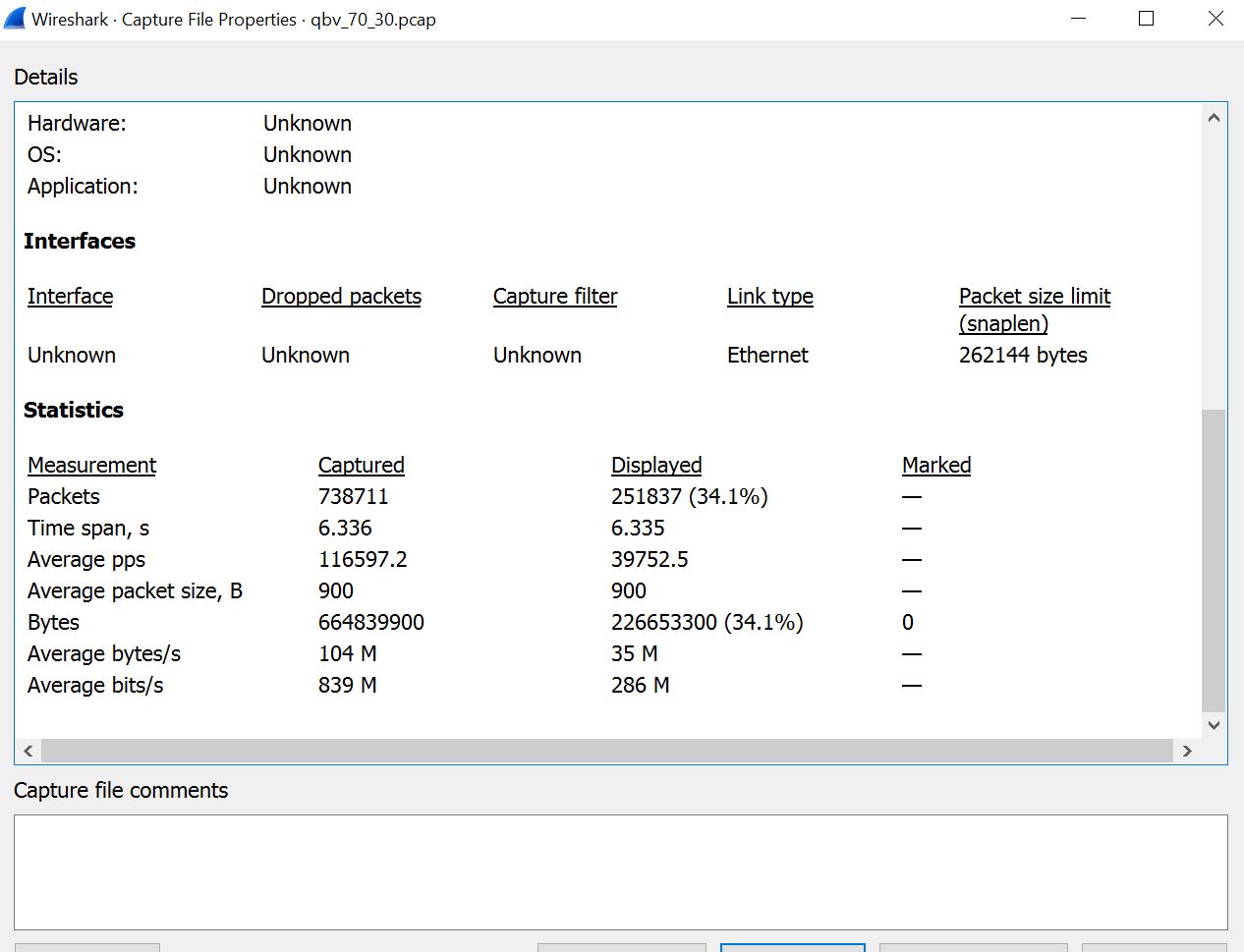1244x952 pixels.
Task: Click the Wireshark shark fin icon in title bar
Action: (15, 19)
